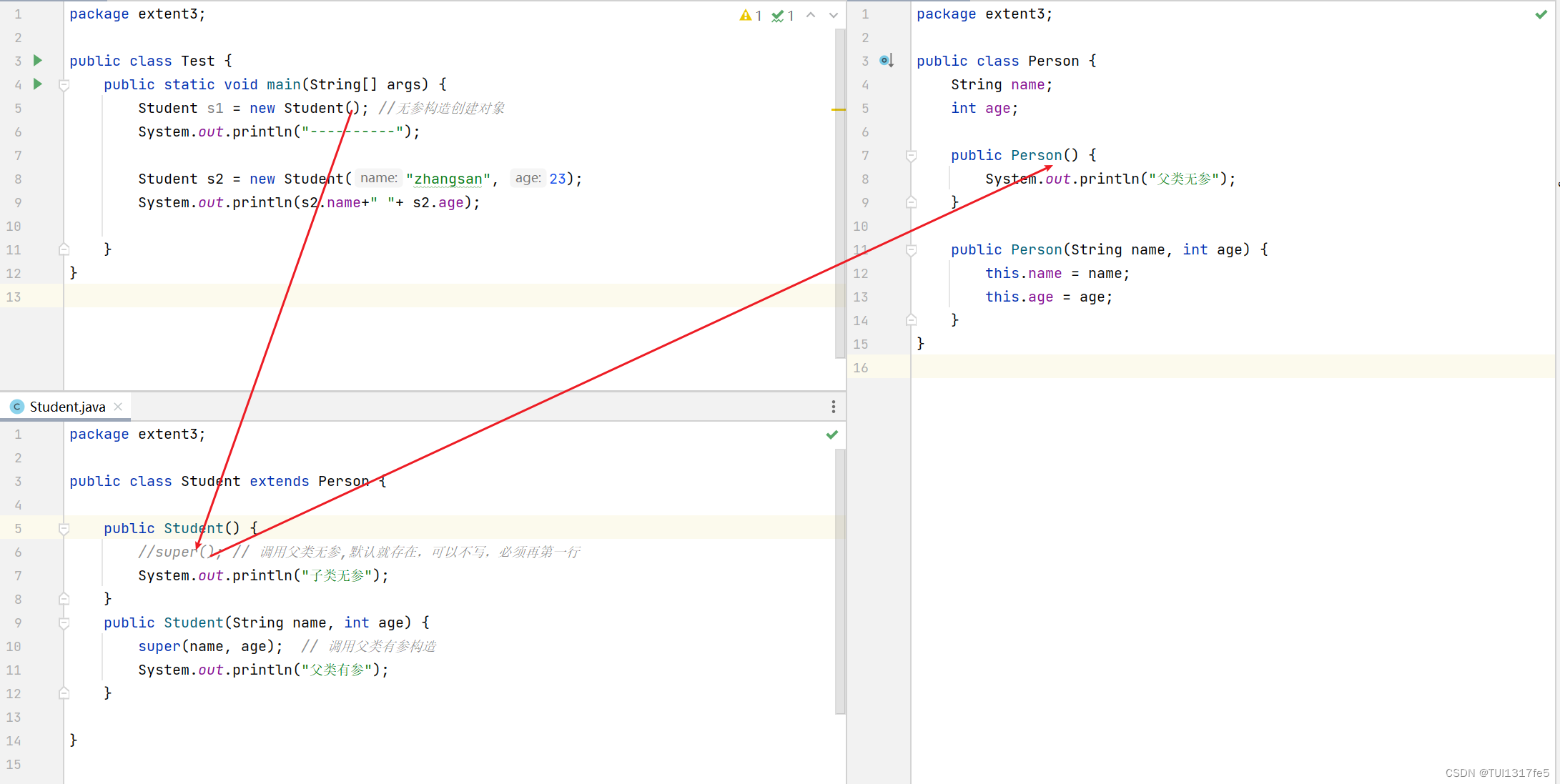The height and width of the screenshot is (784, 1560).
Task: Click the "name:" parameter inlay hint
Action: click(378, 179)
